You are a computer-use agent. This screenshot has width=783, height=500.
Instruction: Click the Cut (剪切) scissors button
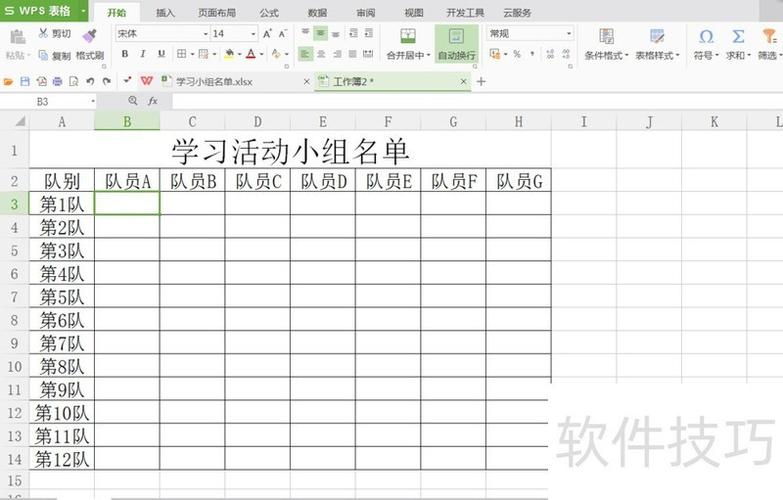[54, 33]
